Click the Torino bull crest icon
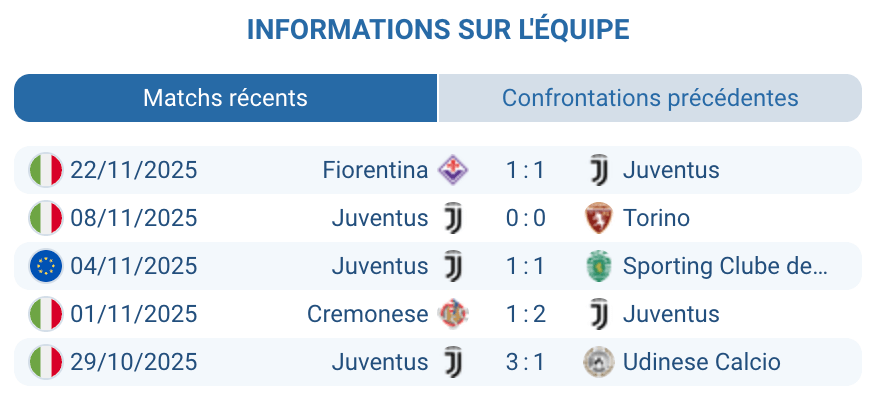 pyautogui.click(x=598, y=218)
